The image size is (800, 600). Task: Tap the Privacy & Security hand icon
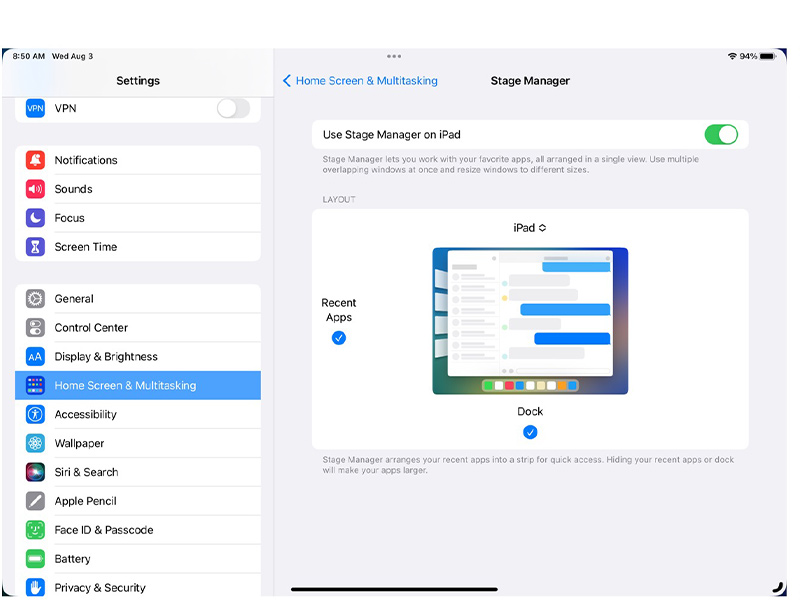pyautogui.click(x=35, y=588)
